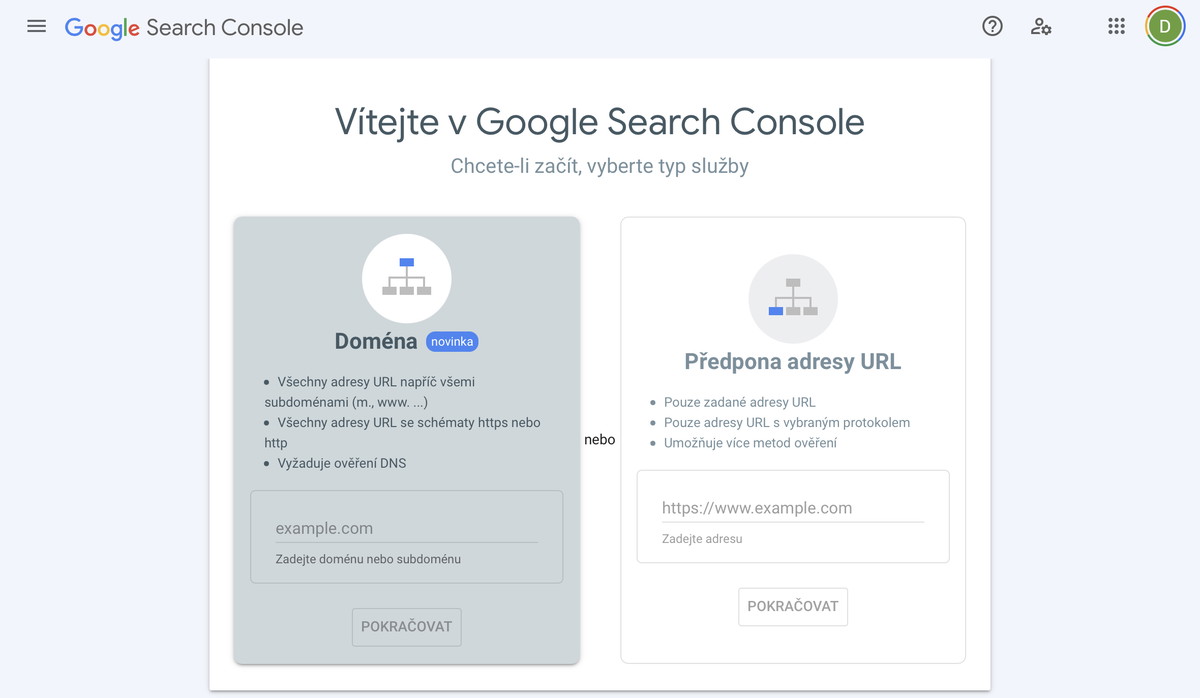Click the Zadejte adresu helper label

[702, 539]
